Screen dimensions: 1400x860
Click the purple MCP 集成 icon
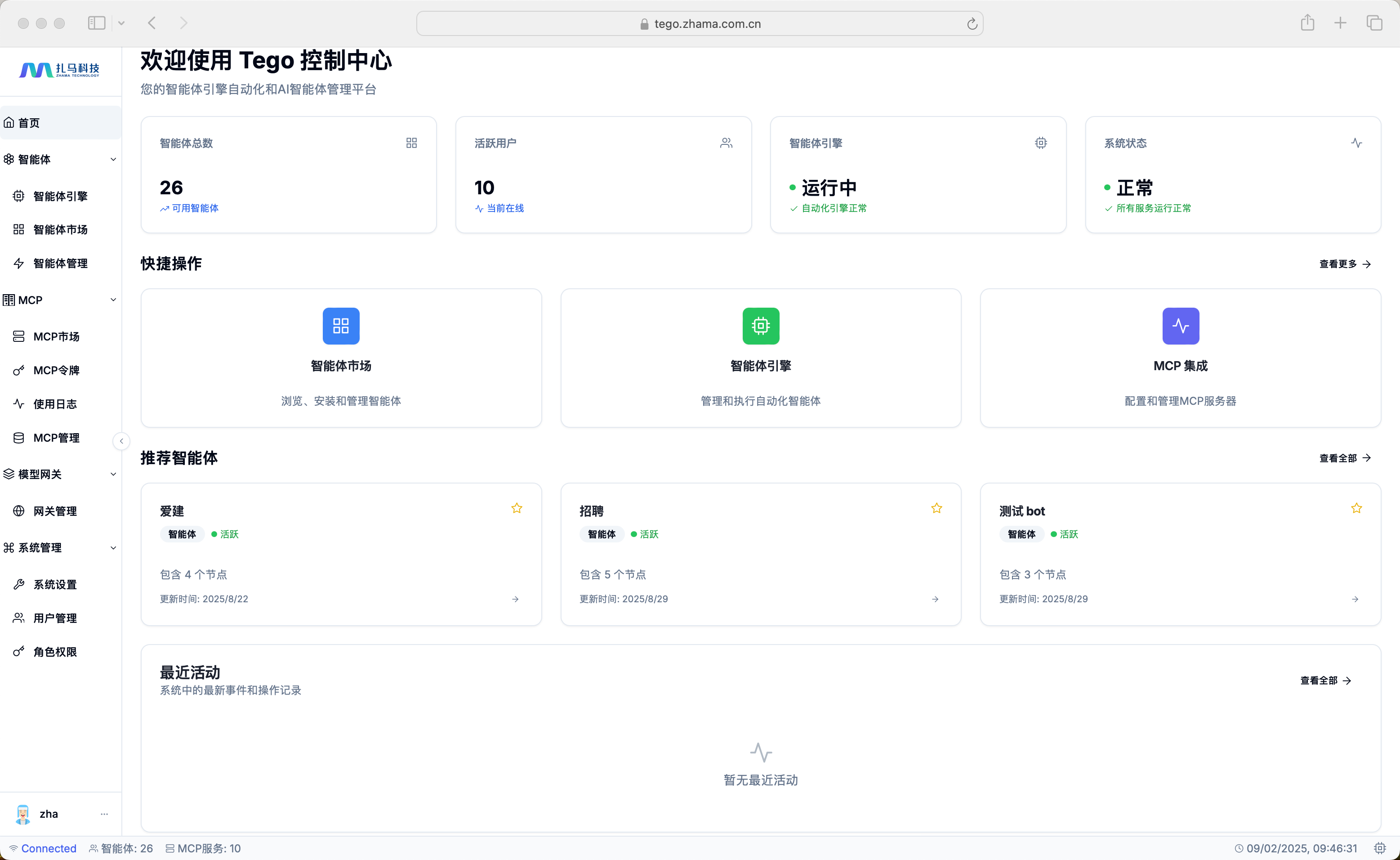(x=1180, y=326)
